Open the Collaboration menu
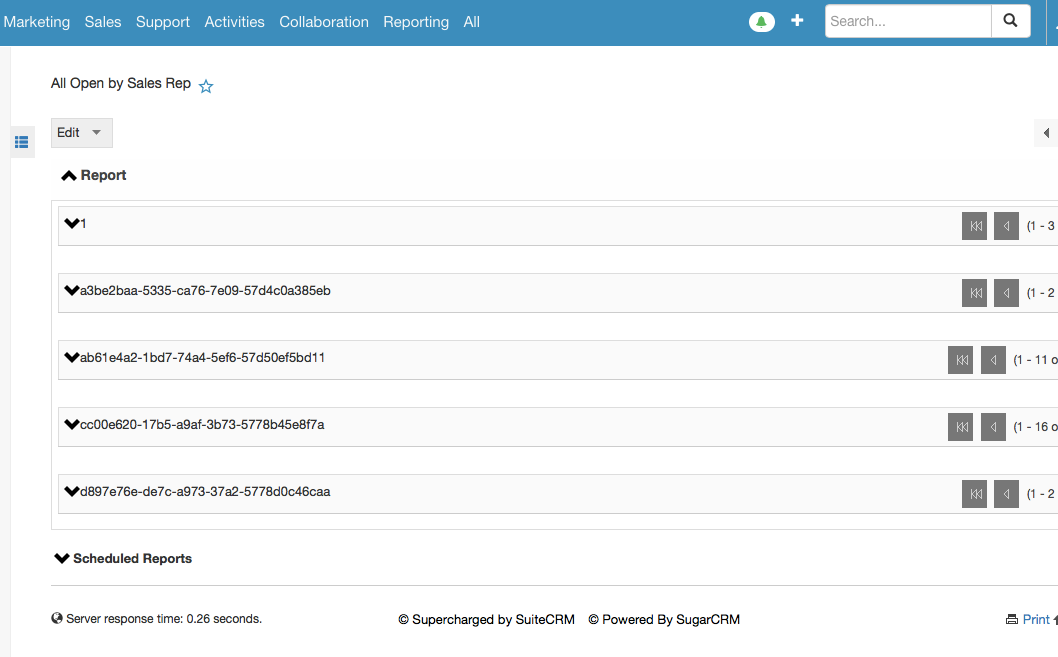1058x657 pixels. [324, 22]
